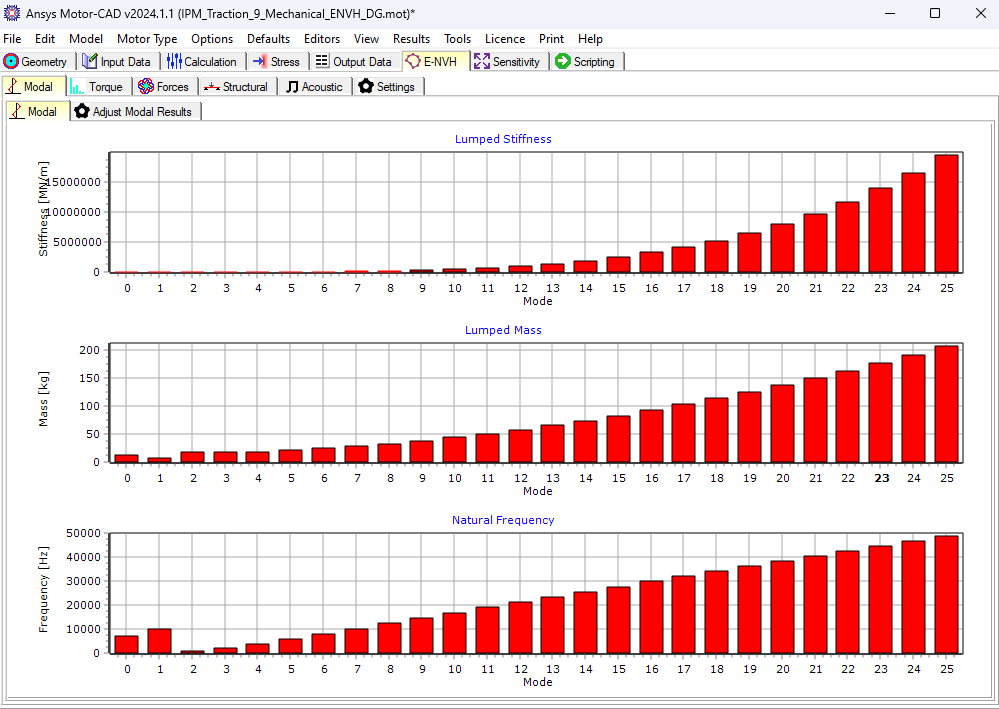Open the Scripting tab
Screen dimensions: 999x709
click(x=588, y=61)
